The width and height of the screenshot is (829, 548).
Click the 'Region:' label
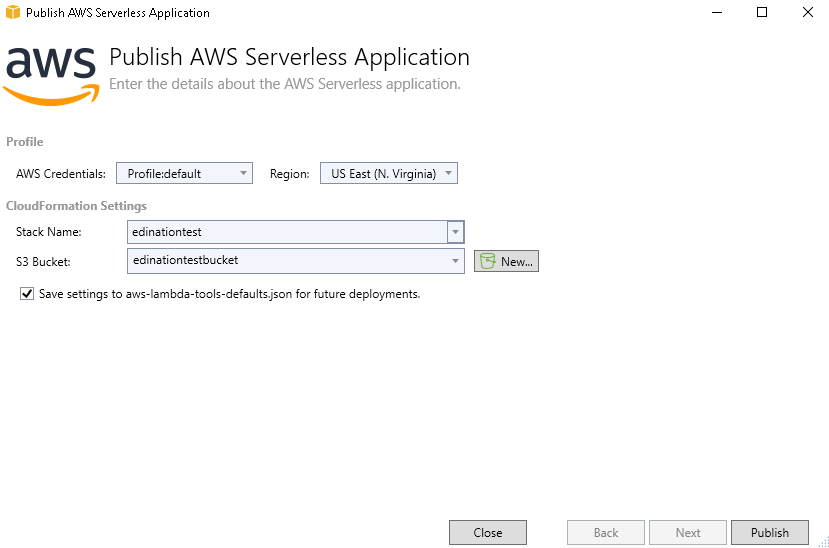[x=289, y=174]
